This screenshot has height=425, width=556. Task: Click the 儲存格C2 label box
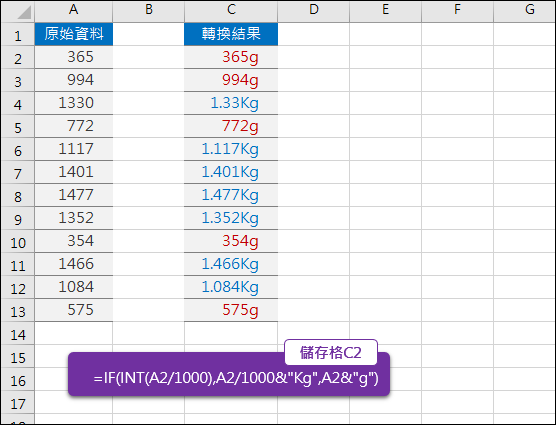pyautogui.click(x=331, y=352)
